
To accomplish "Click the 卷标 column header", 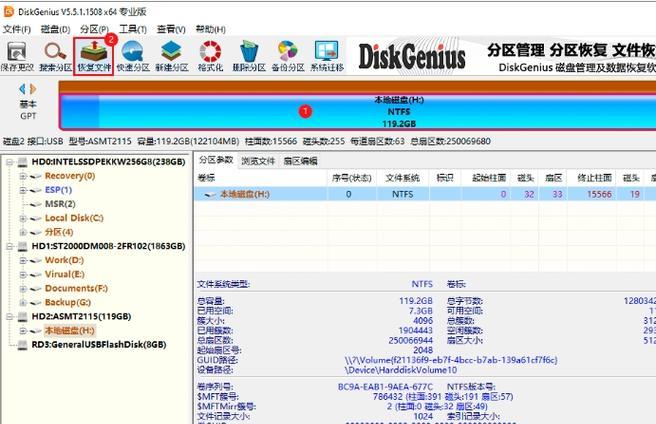I will [261, 178].
